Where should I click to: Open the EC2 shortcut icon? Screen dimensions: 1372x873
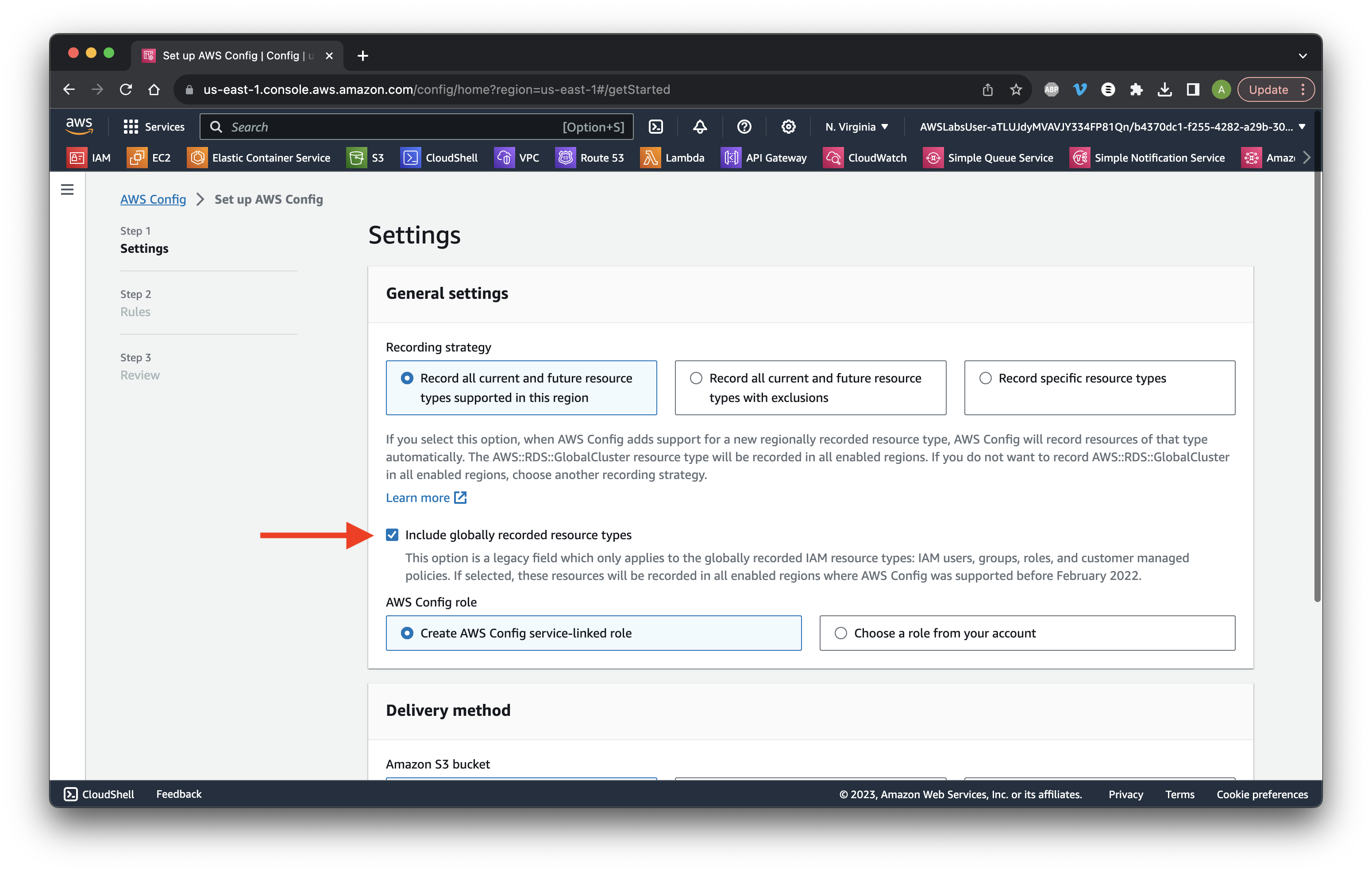tap(137, 158)
